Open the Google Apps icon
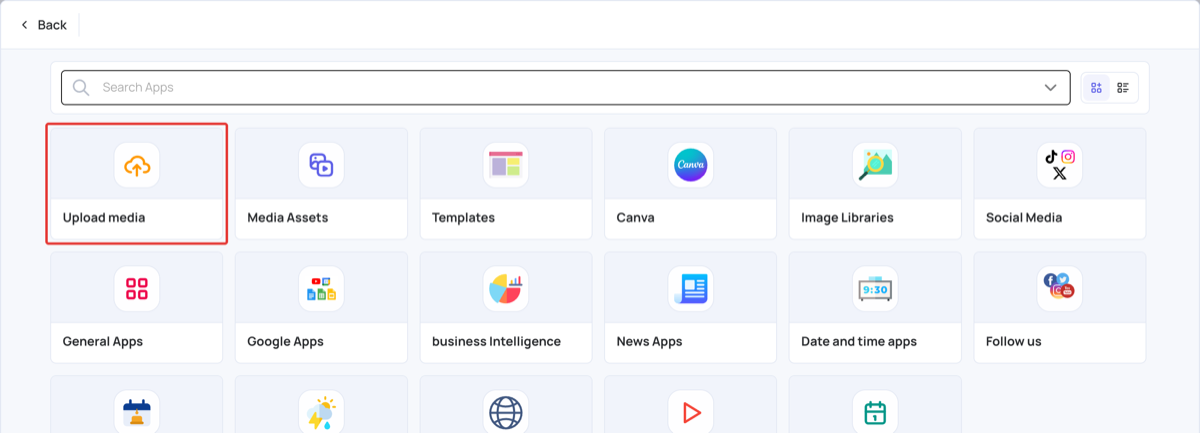 tap(321, 289)
